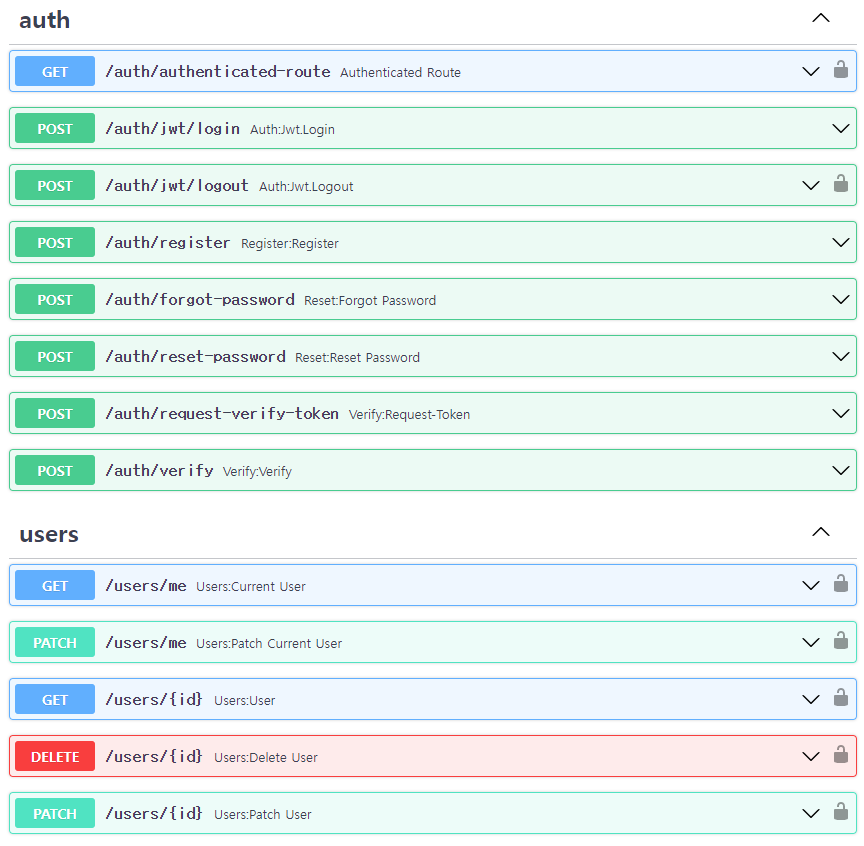Viewport: 864px width, 846px height.
Task: Click the lock icon on POST /auth/jwt/logout
Action: point(840,184)
